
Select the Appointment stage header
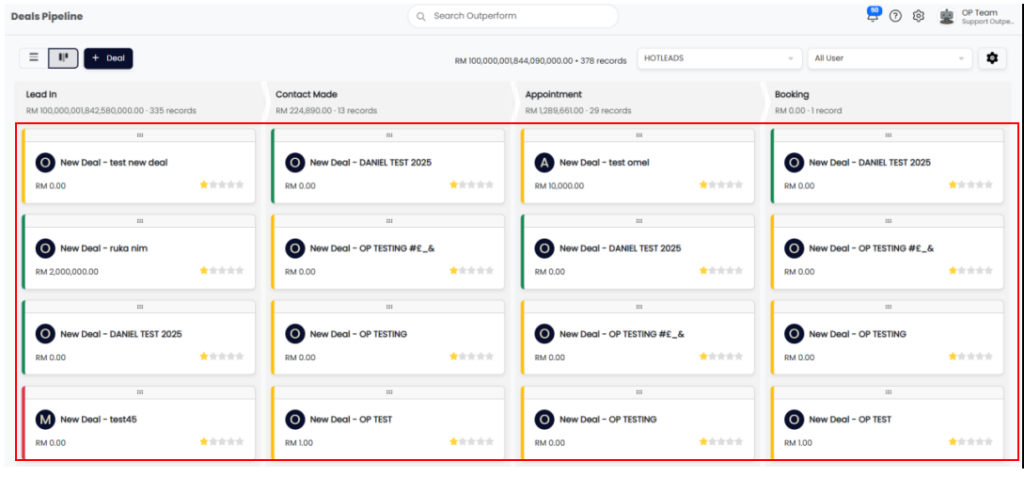553,94
